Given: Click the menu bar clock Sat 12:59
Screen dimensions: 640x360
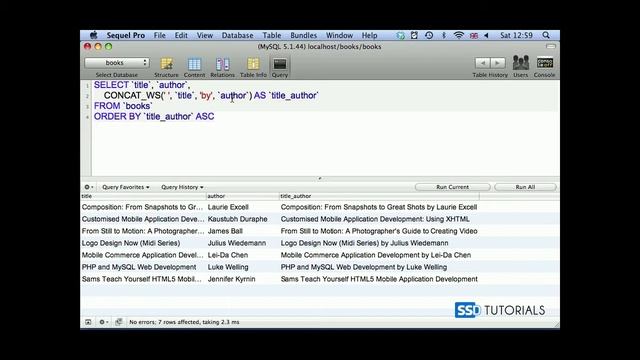Looking at the screenshot, I should (516, 35).
